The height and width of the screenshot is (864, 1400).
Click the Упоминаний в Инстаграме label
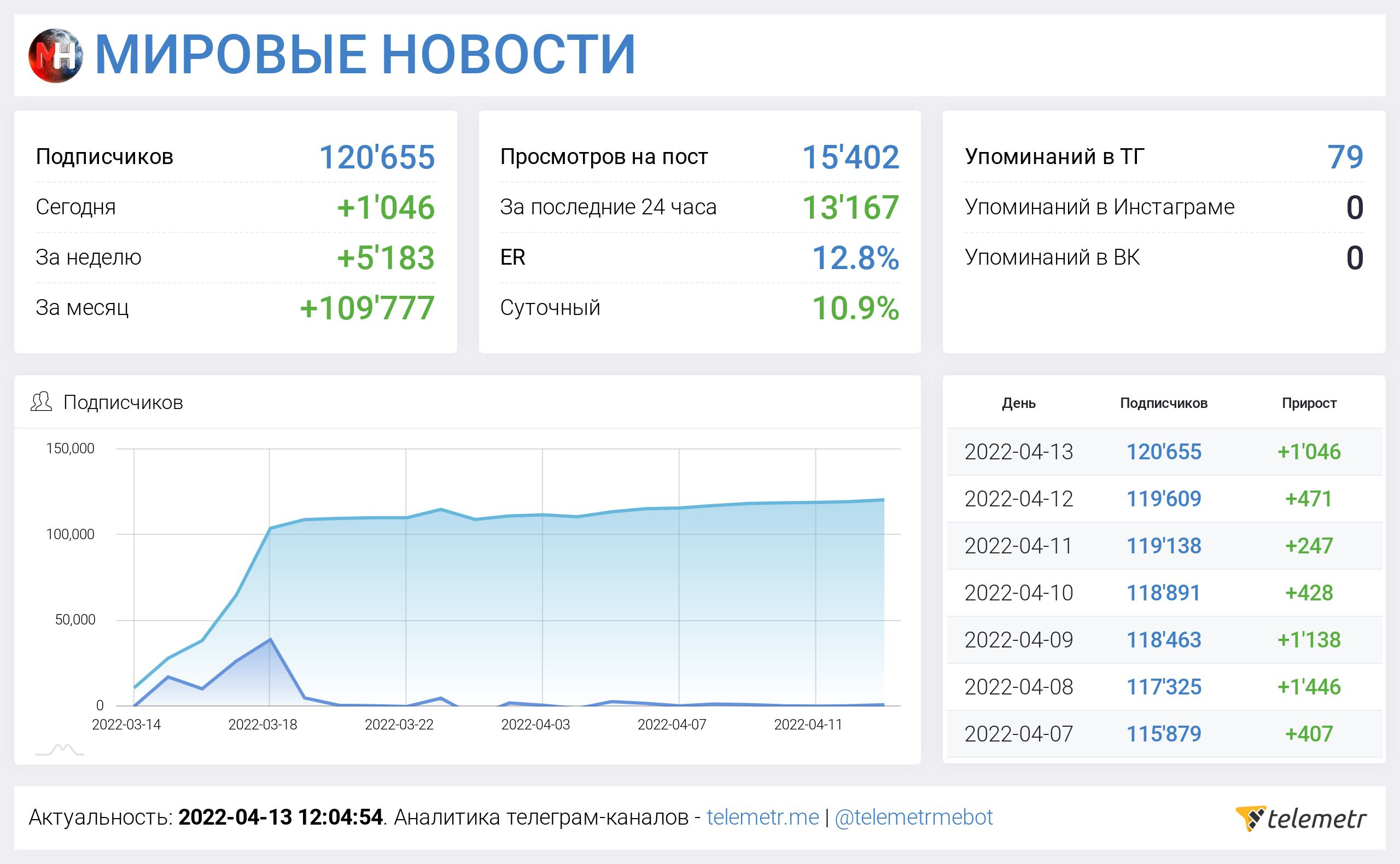[x=1099, y=207]
